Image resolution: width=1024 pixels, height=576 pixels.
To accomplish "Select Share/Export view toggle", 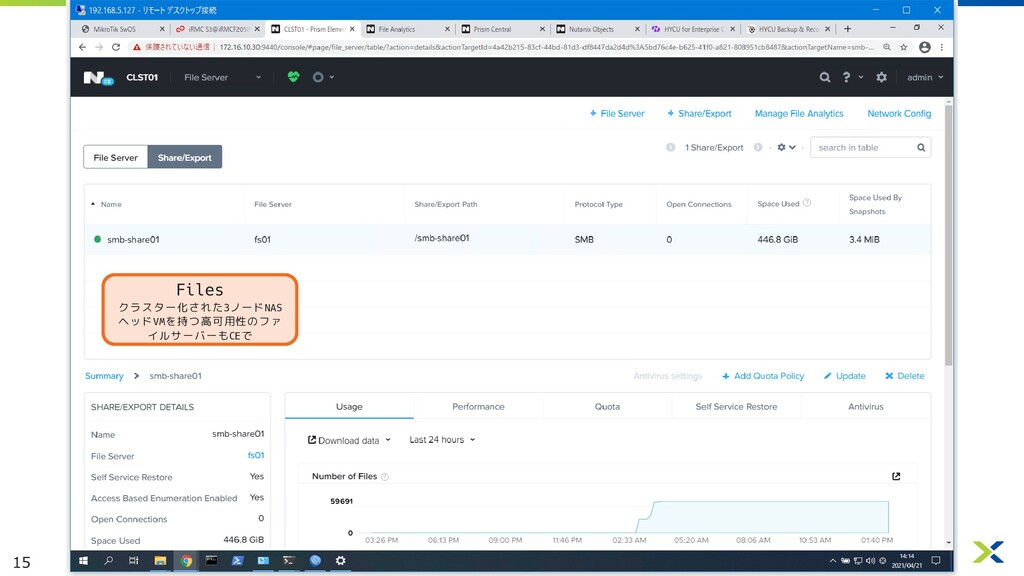I will click(x=185, y=157).
